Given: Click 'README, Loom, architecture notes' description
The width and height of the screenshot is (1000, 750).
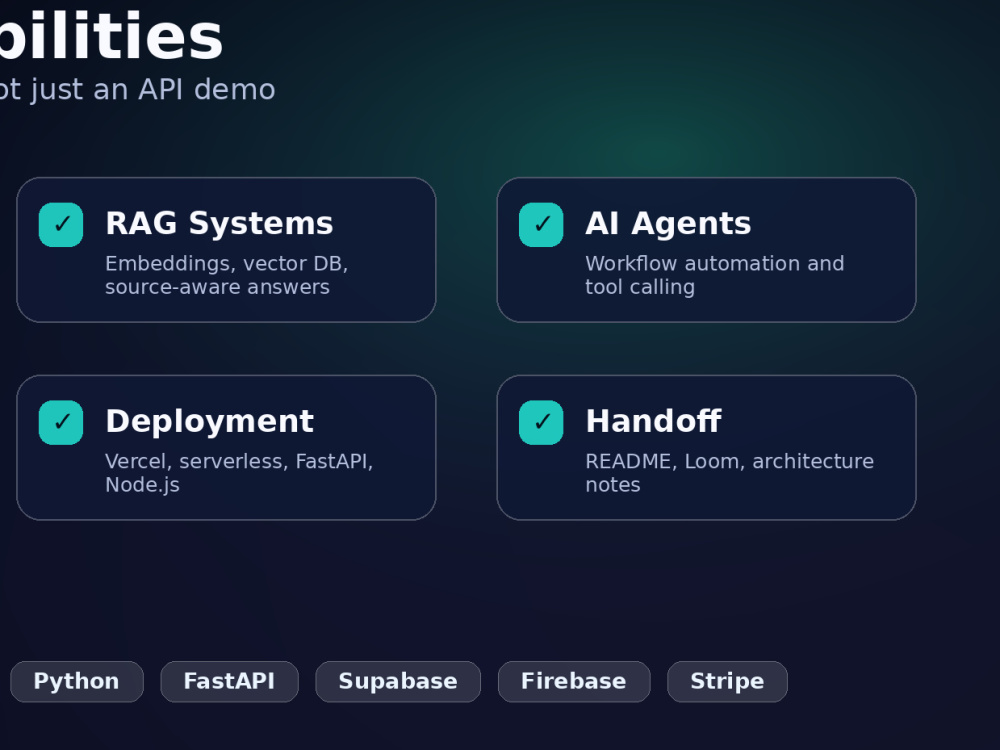Looking at the screenshot, I should coord(730,473).
